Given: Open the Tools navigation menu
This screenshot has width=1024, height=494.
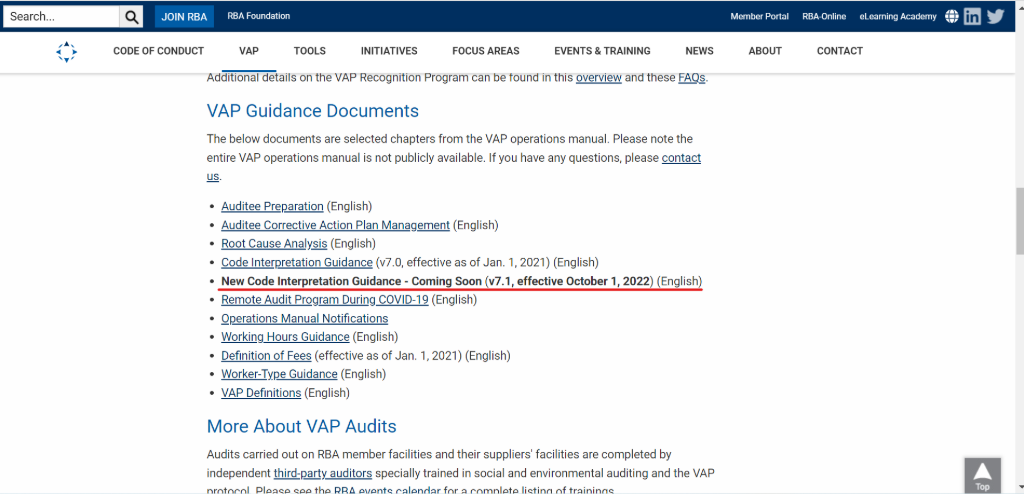Looking at the screenshot, I should coord(310,51).
